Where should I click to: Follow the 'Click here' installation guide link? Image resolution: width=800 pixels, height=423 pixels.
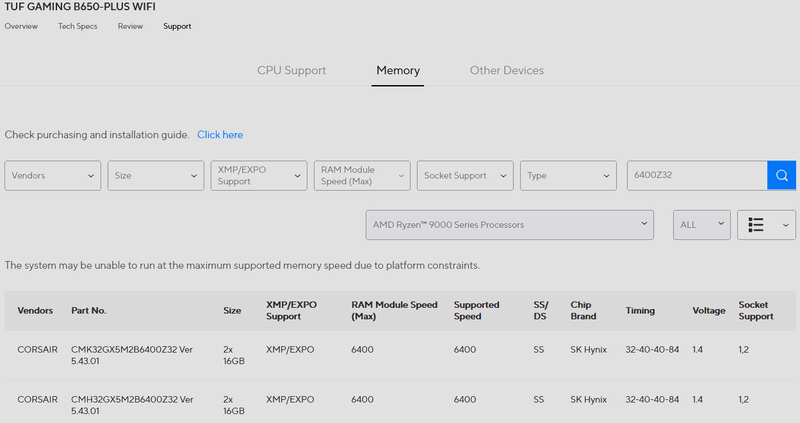[x=220, y=134]
